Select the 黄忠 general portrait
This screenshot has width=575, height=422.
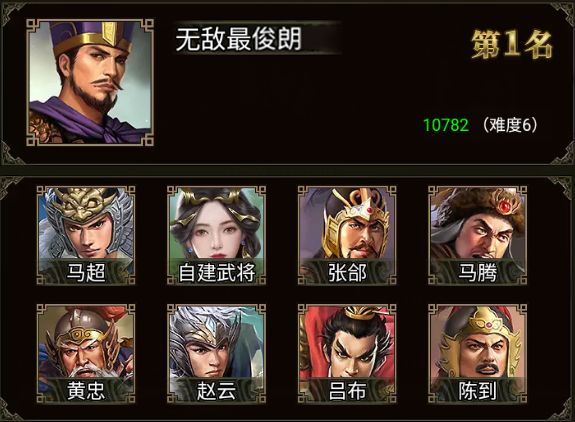[86, 353]
